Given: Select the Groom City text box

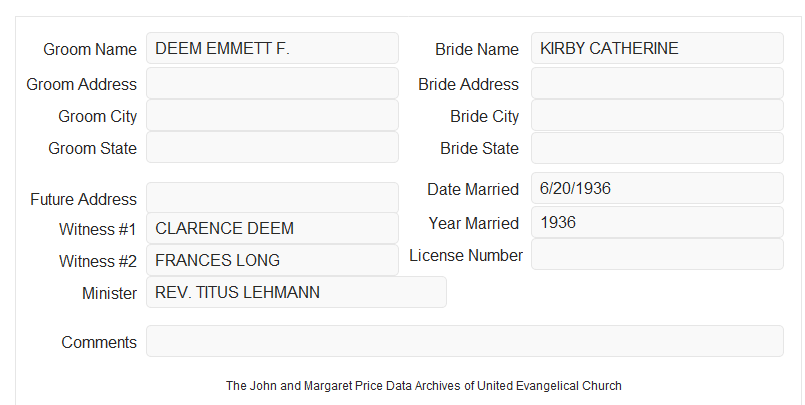Looking at the screenshot, I should (x=272, y=115).
